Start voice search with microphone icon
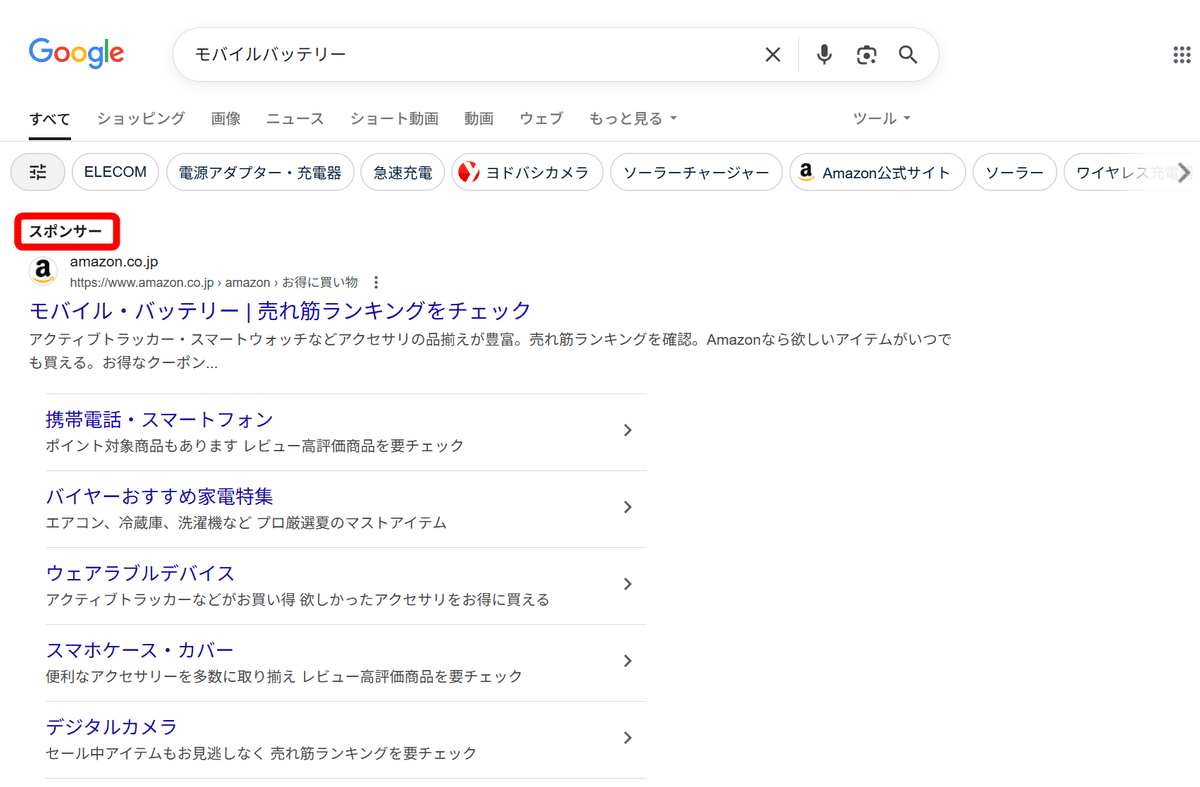The width and height of the screenshot is (1200, 787). (824, 55)
